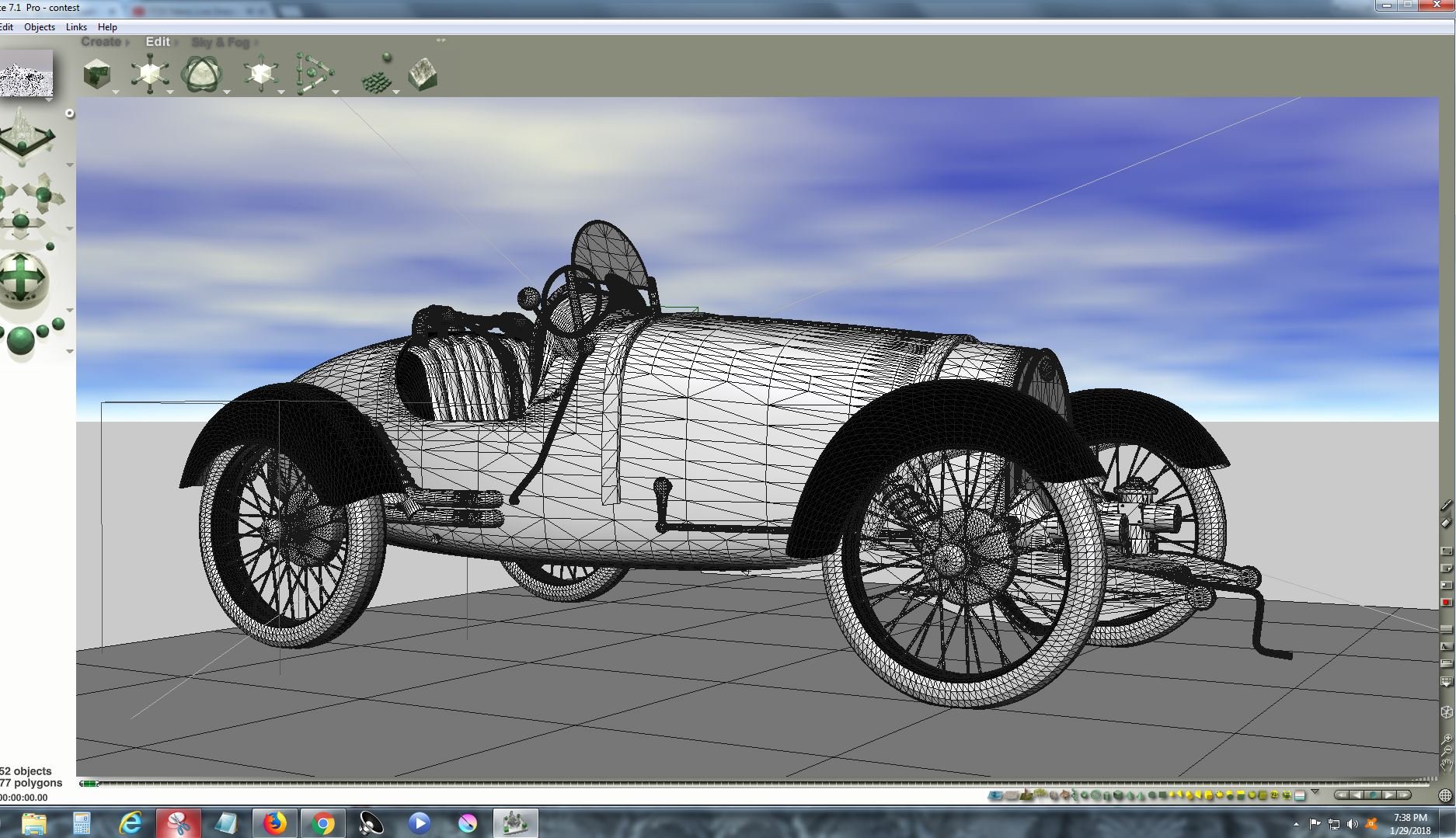Expand the Reposition tool options arrow

coord(280,92)
